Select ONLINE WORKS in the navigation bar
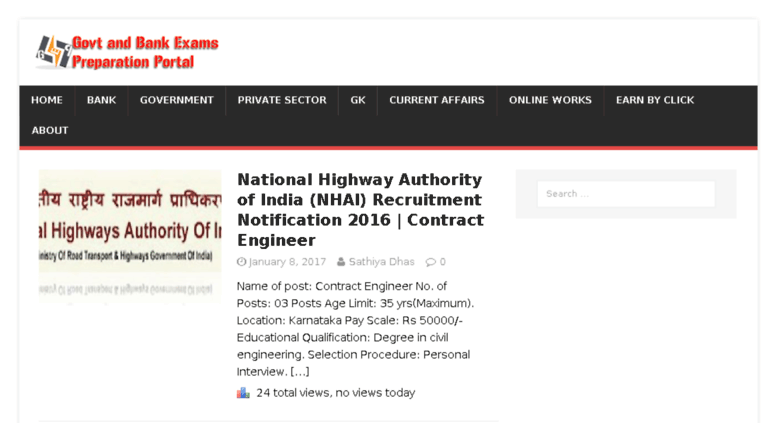777x423 pixels. tap(551, 101)
